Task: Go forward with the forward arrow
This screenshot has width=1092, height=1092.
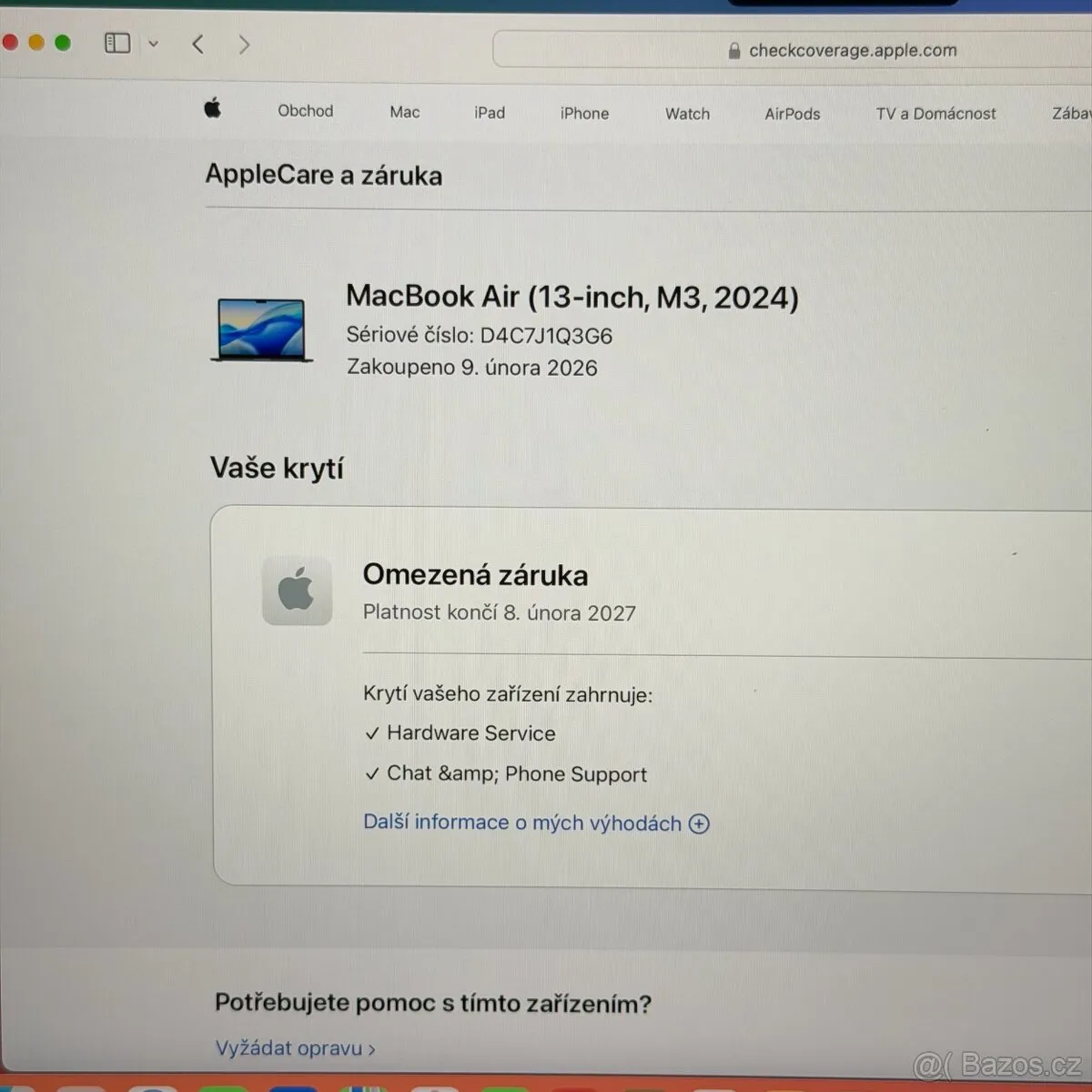Action: point(243,45)
